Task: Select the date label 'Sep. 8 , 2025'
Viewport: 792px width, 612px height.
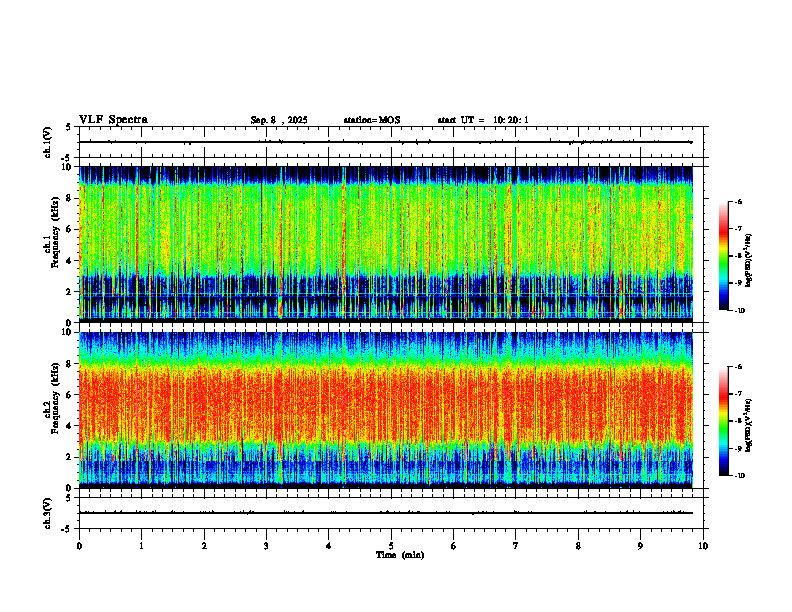Action: [279, 120]
